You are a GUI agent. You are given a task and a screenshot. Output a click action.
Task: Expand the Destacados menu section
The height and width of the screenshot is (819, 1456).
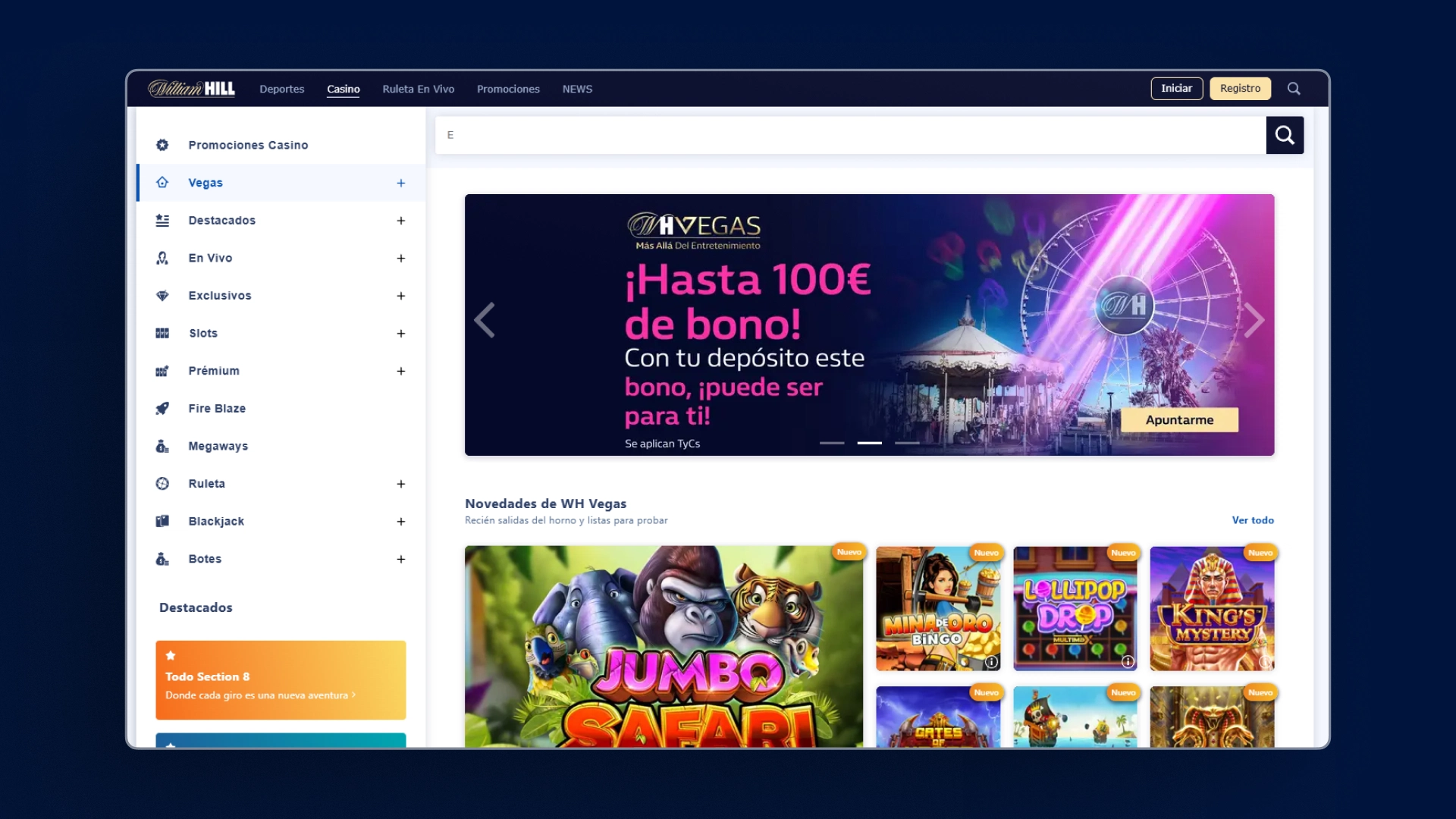tap(401, 221)
